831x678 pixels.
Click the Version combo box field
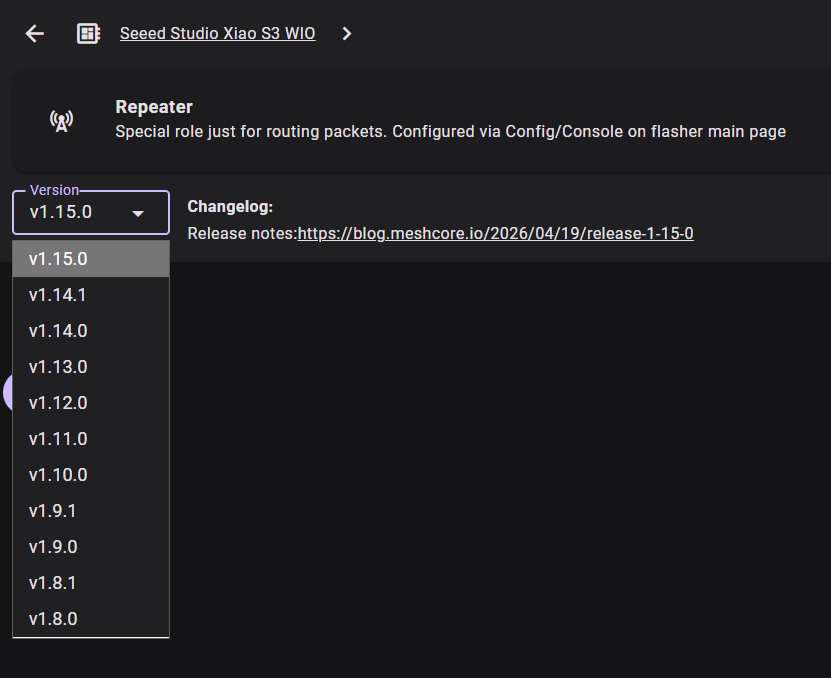[75, 212]
